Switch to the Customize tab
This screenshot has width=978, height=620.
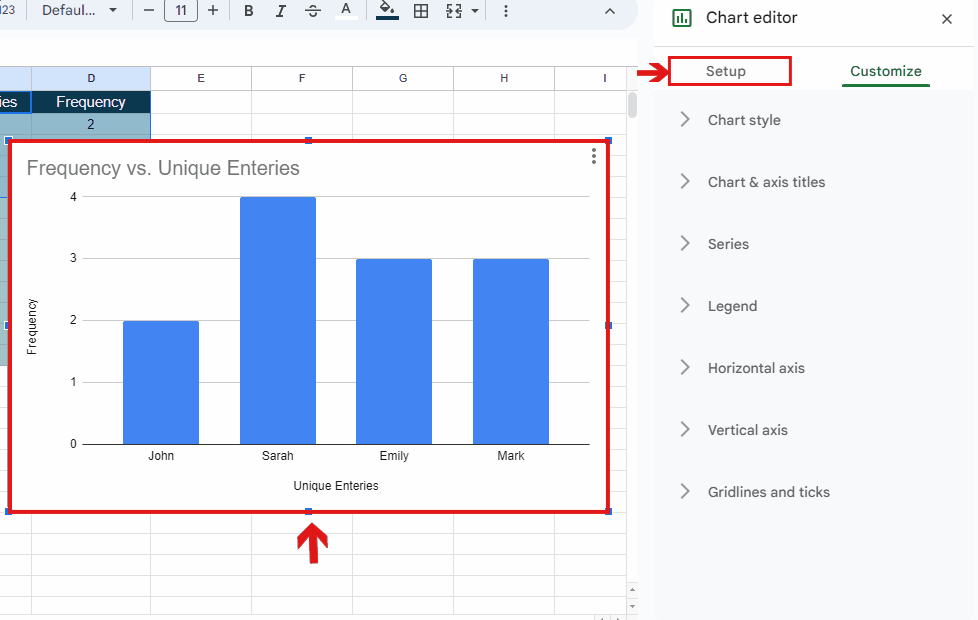click(x=886, y=71)
